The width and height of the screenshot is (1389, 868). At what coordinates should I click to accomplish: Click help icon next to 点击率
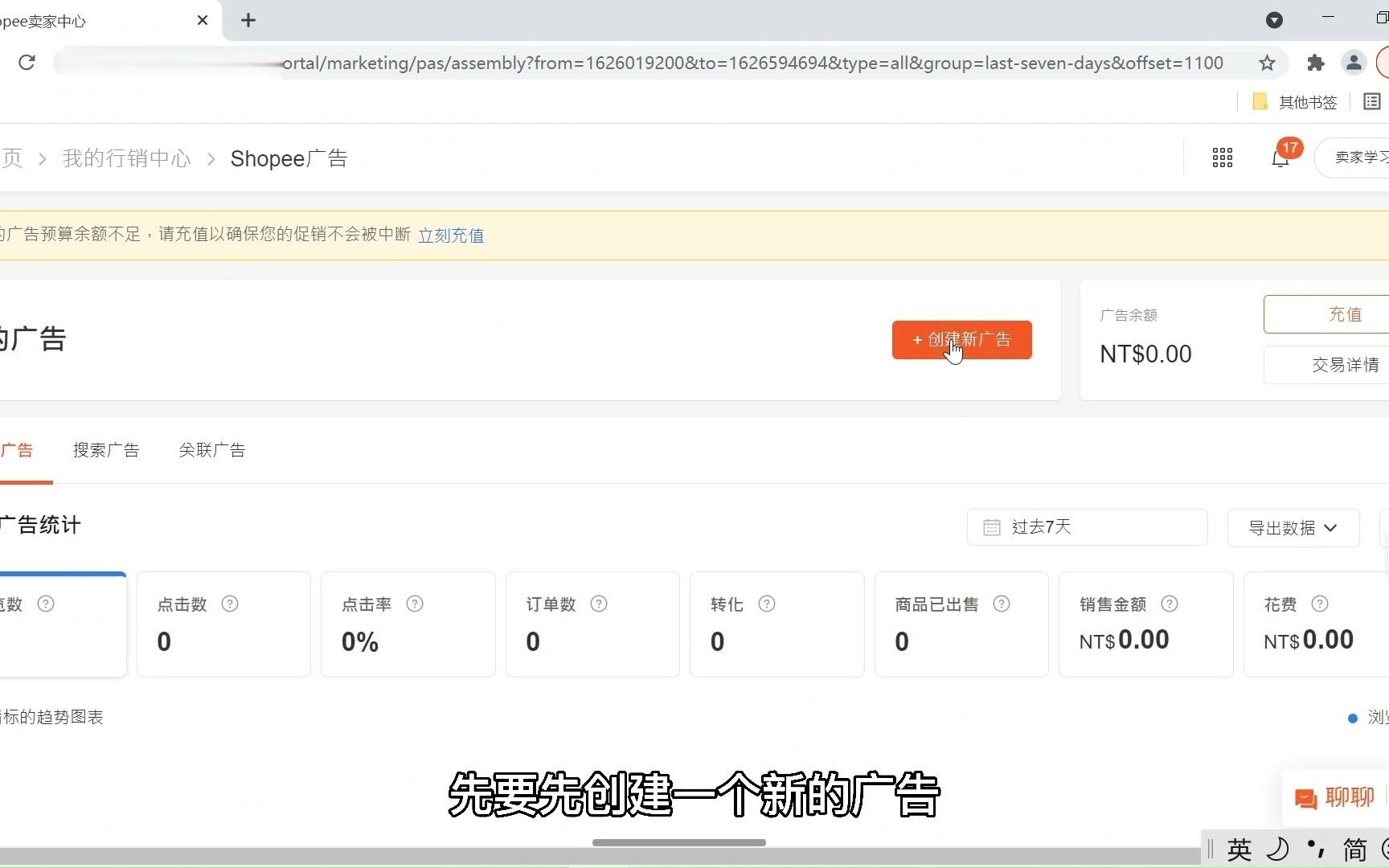tap(415, 604)
